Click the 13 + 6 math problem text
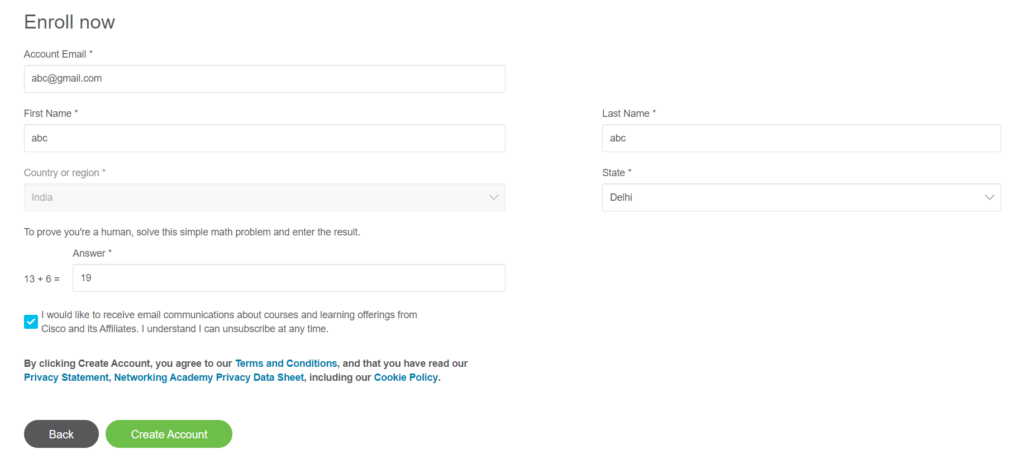The width and height of the screenshot is (1024, 463). [x=42, y=279]
